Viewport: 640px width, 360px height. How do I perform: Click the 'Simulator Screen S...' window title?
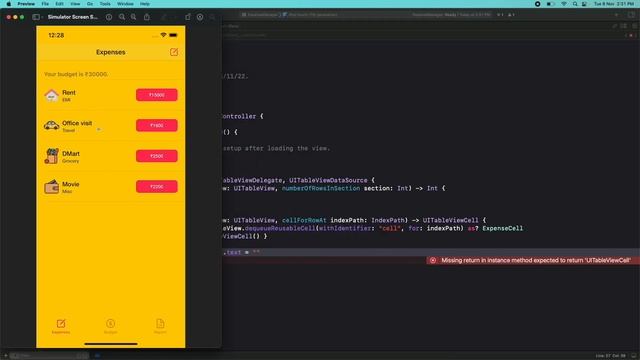(x=73, y=17)
